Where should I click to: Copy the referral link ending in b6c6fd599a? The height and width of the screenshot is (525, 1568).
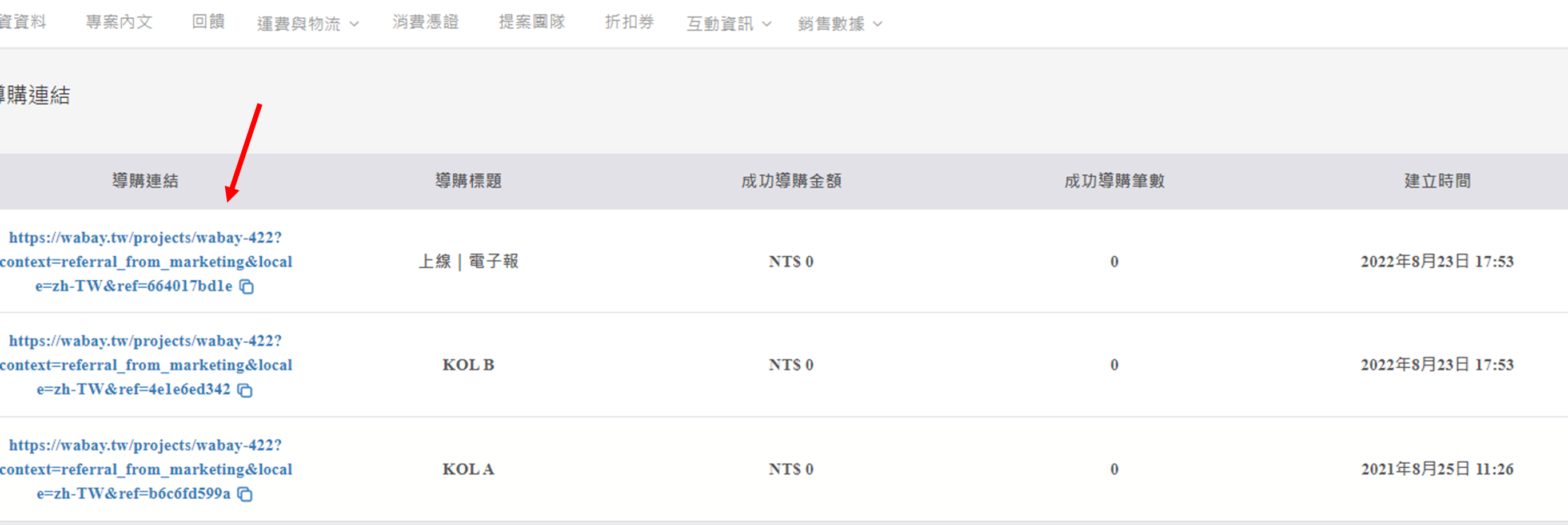tap(245, 494)
